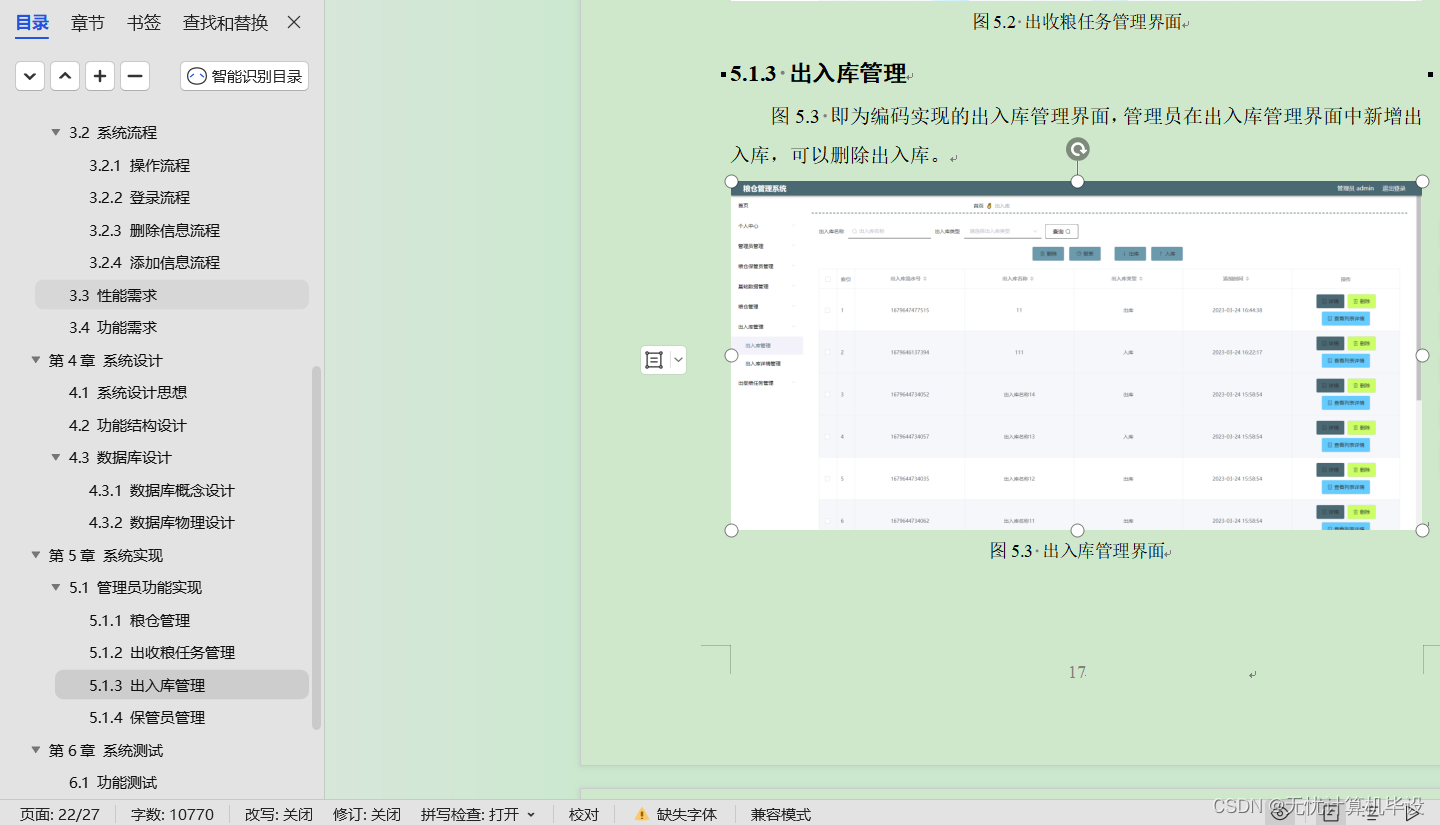Switch to the 书签 (bookmarks) tab
This screenshot has height=825, width=1440.
[143, 22]
